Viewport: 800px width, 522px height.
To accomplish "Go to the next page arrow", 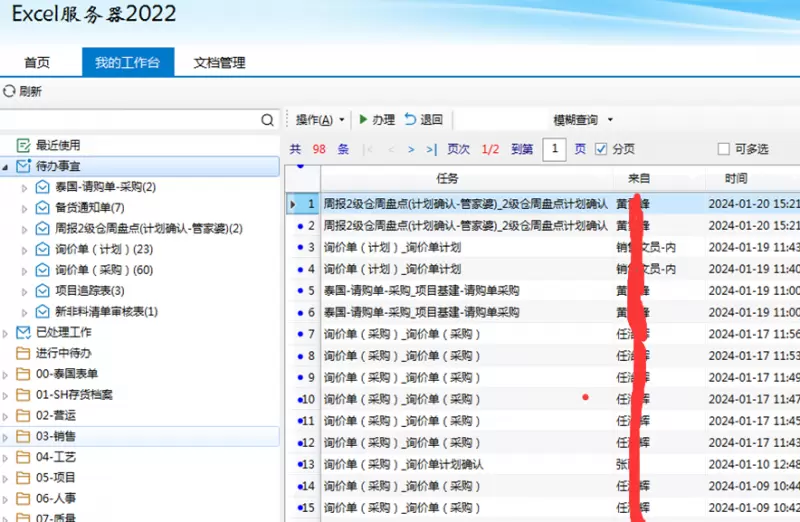I will click(x=411, y=149).
